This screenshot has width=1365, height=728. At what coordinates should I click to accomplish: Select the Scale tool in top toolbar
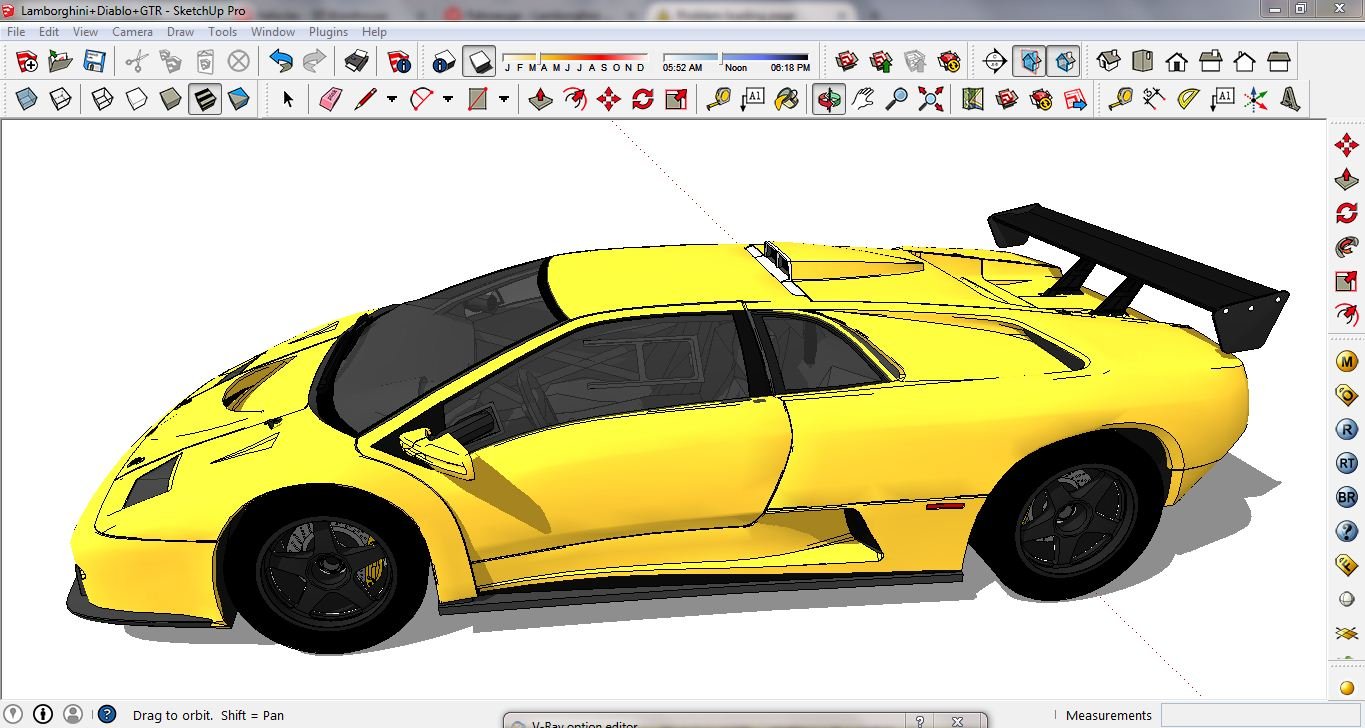pos(676,99)
